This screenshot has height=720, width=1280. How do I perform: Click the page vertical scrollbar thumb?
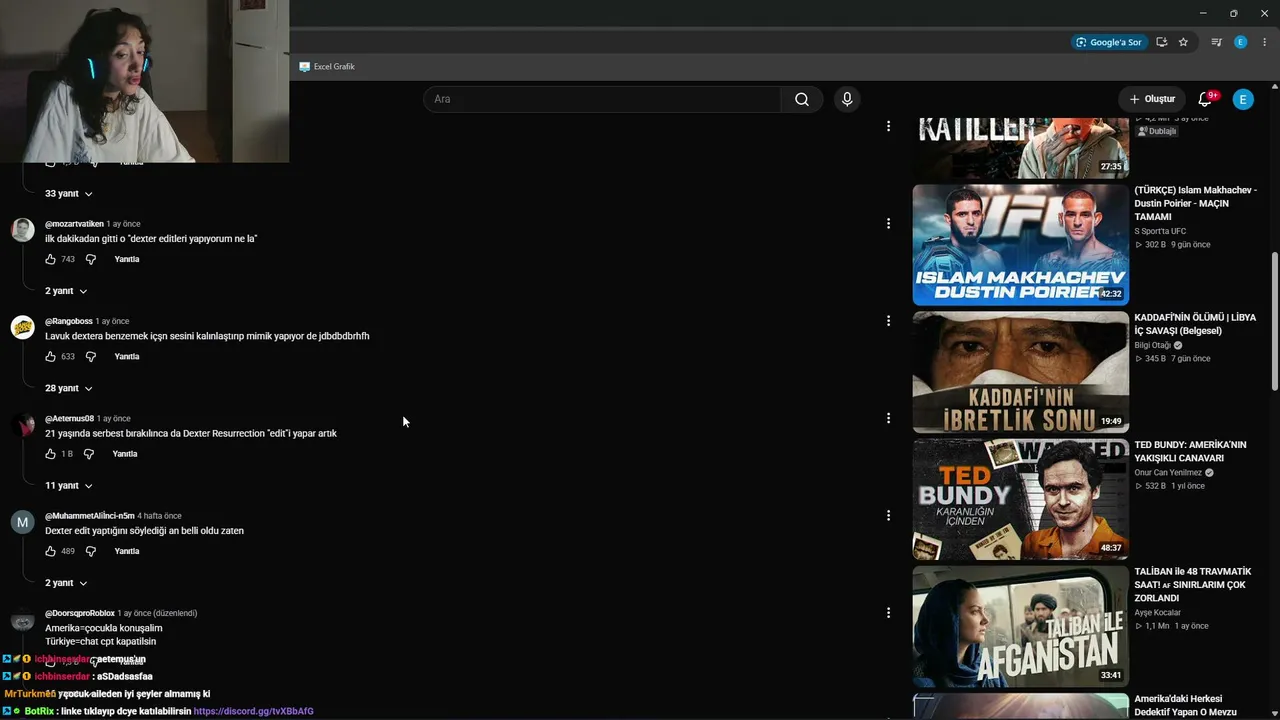1274,320
